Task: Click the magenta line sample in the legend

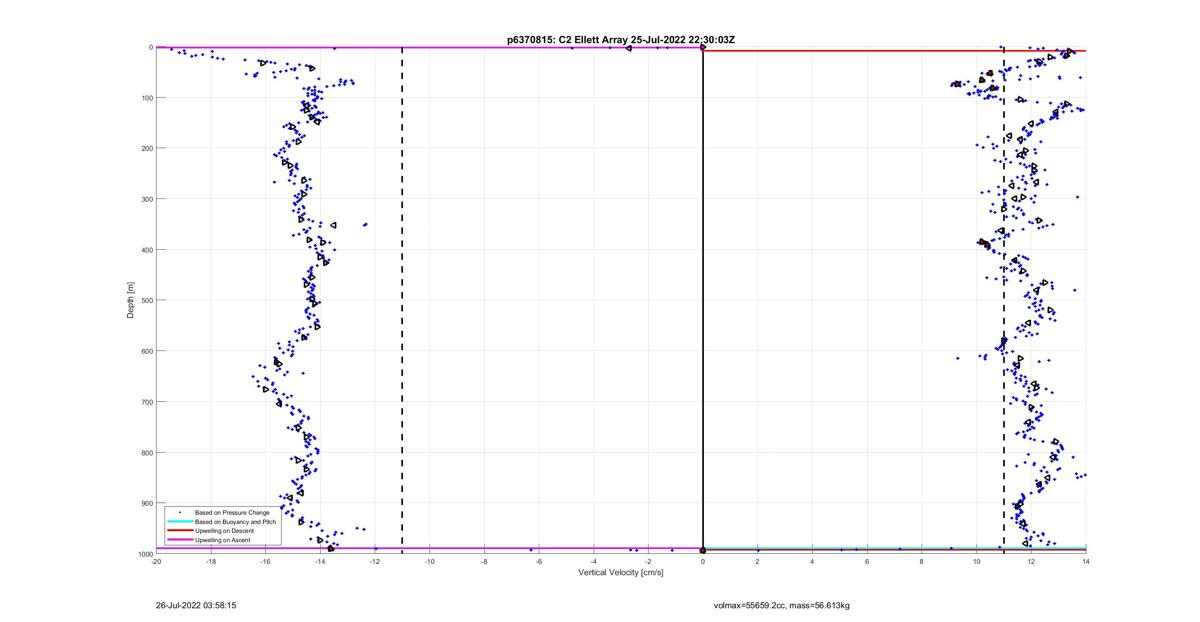Action: (x=179, y=539)
